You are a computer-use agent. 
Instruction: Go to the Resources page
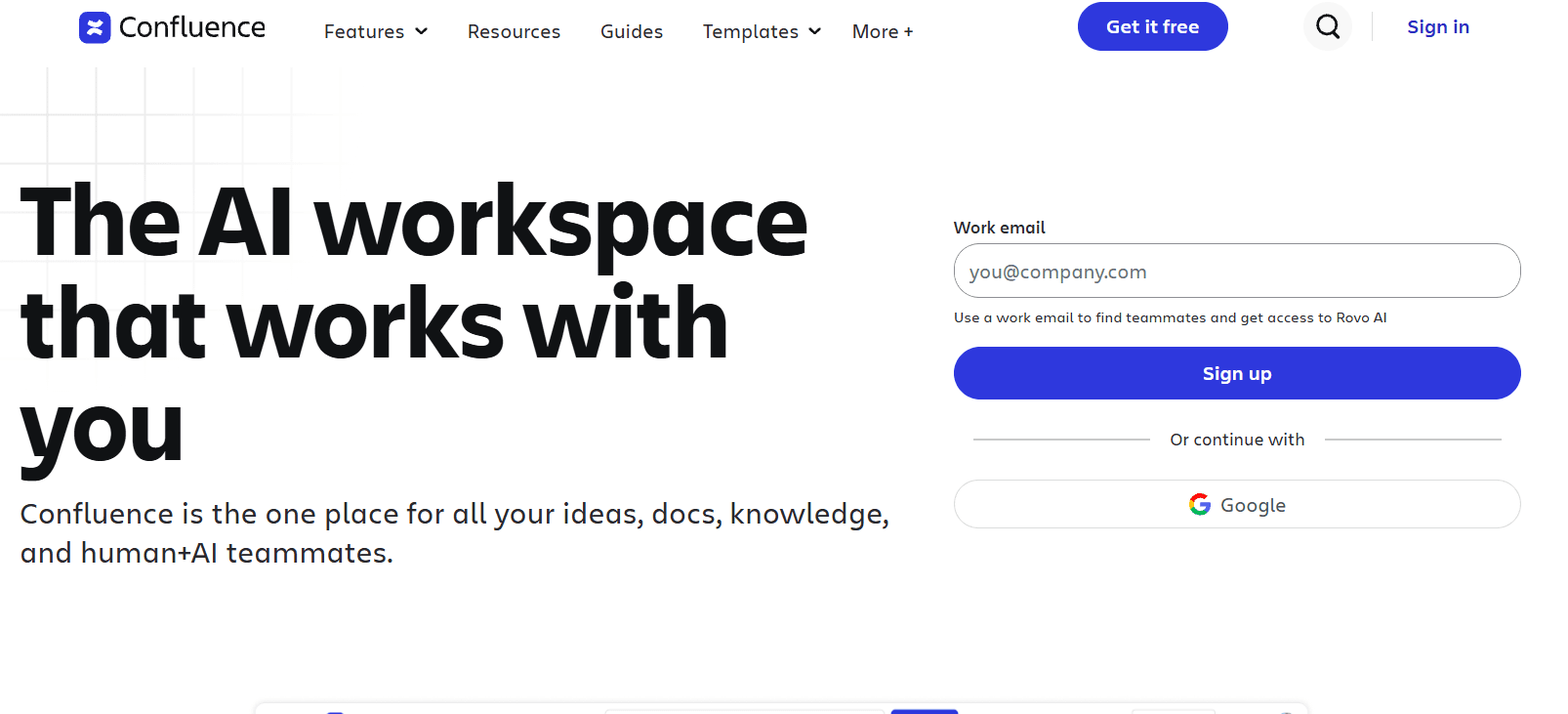click(x=514, y=31)
